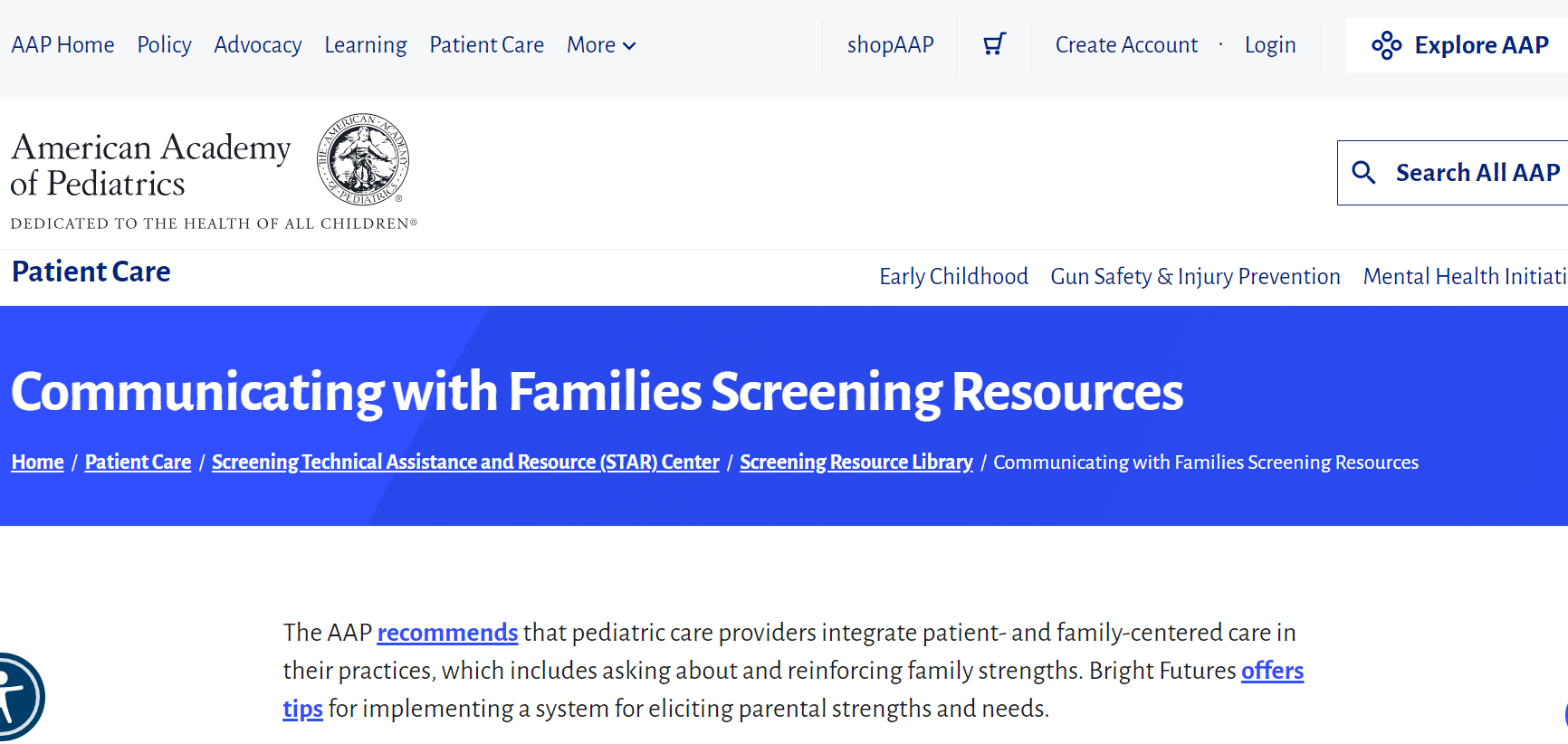Expand the More navigation dropdown
Screen dimensions: 1568x744
(600, 44)
